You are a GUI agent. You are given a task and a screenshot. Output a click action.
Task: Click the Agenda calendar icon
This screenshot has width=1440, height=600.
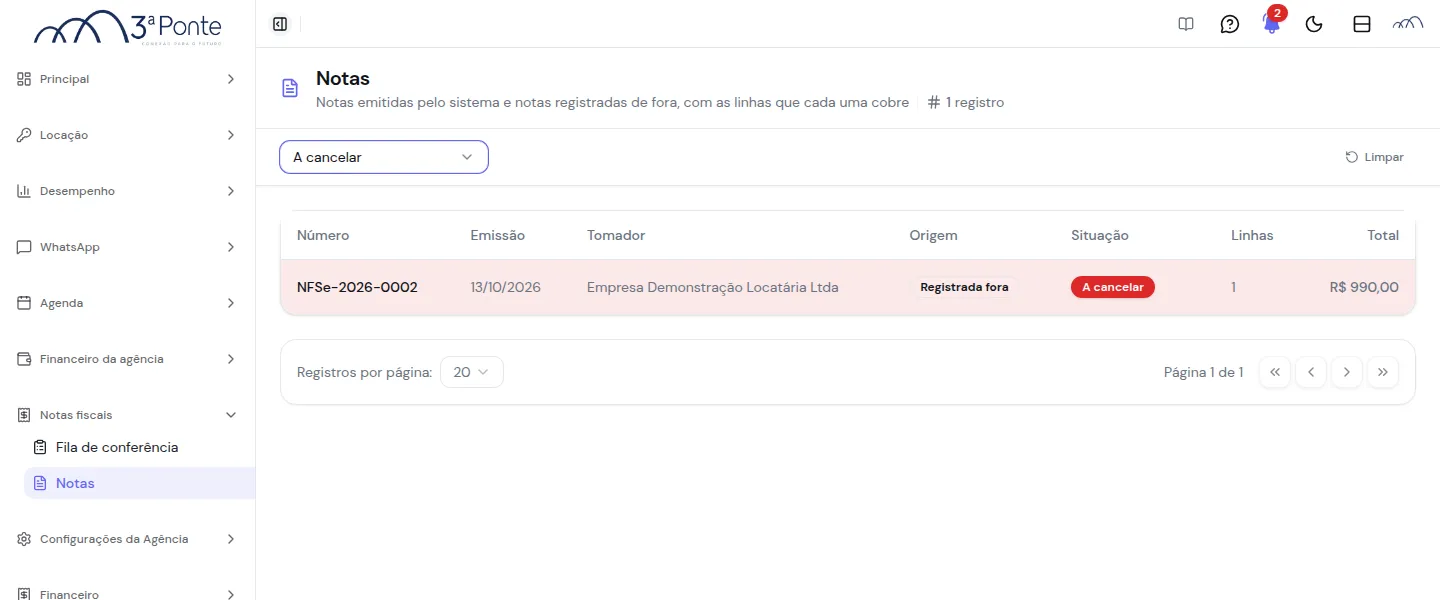click(24, 303)
